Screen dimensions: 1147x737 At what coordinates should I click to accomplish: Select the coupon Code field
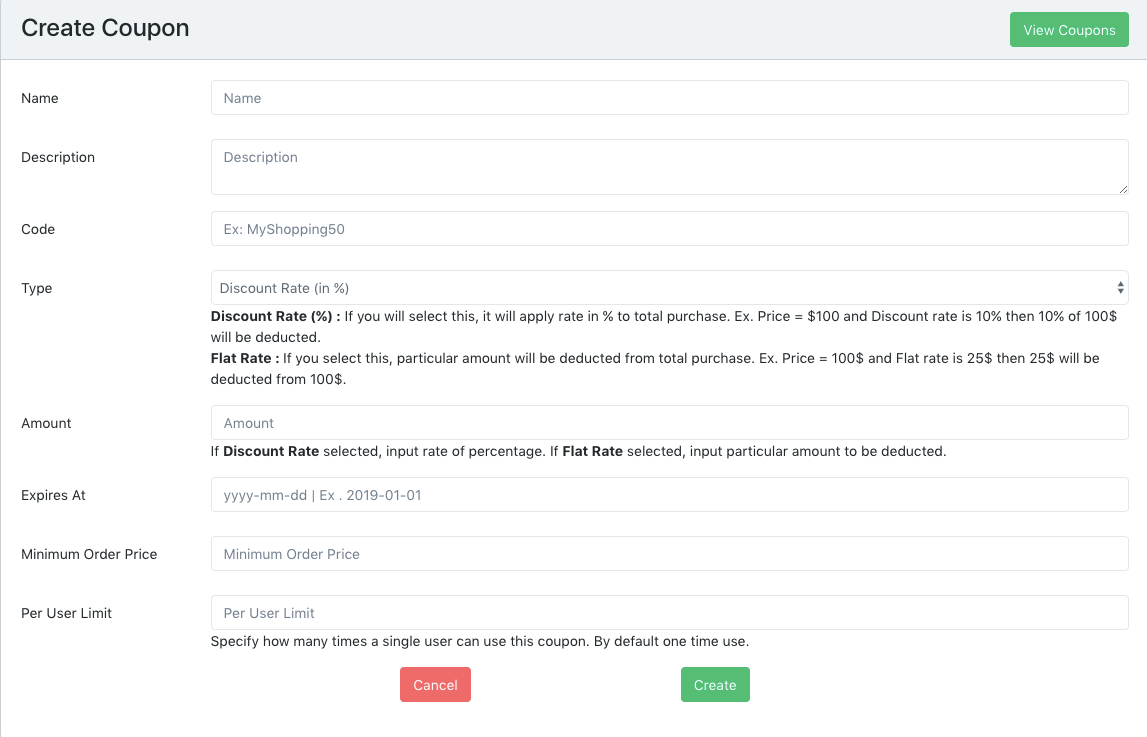(x=669, y=229)
